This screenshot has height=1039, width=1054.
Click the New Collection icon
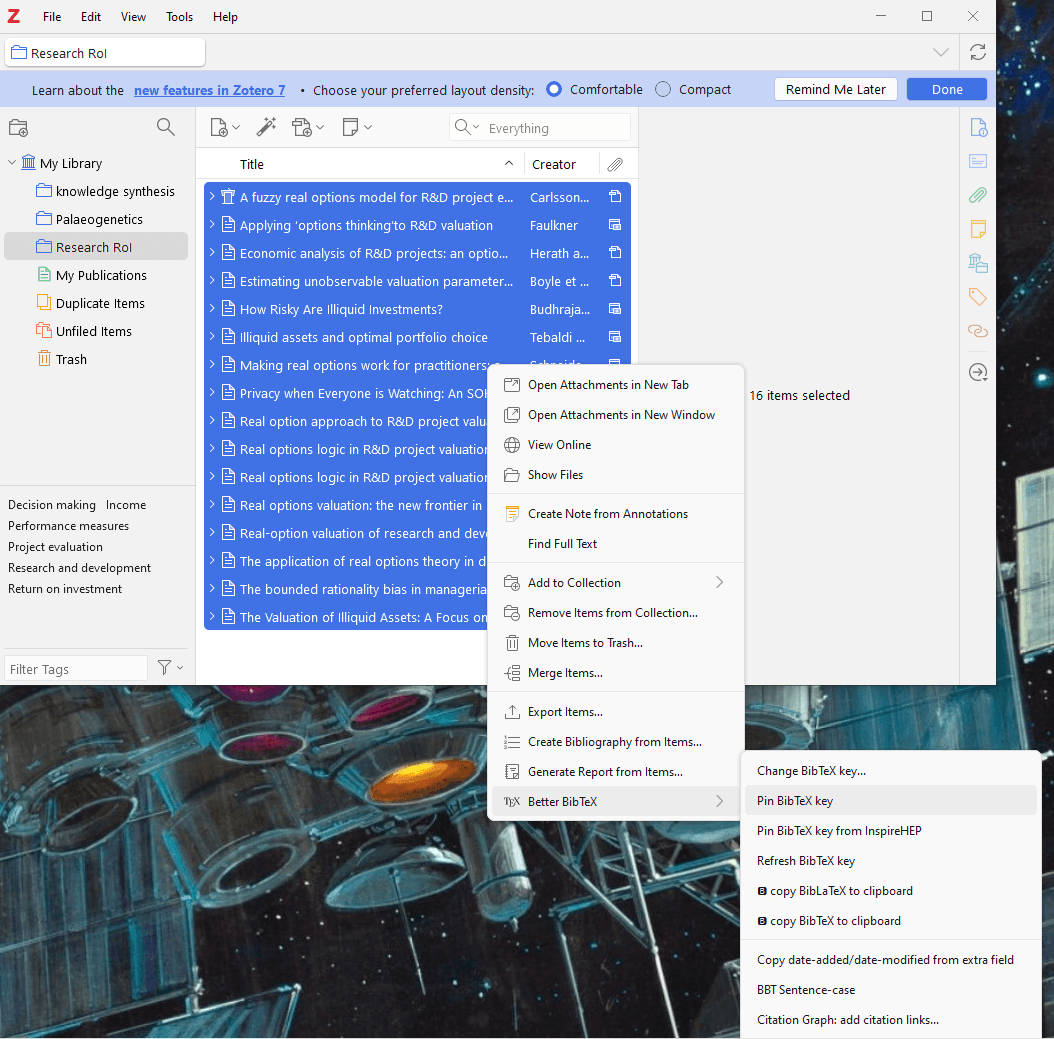coord(18,128)
